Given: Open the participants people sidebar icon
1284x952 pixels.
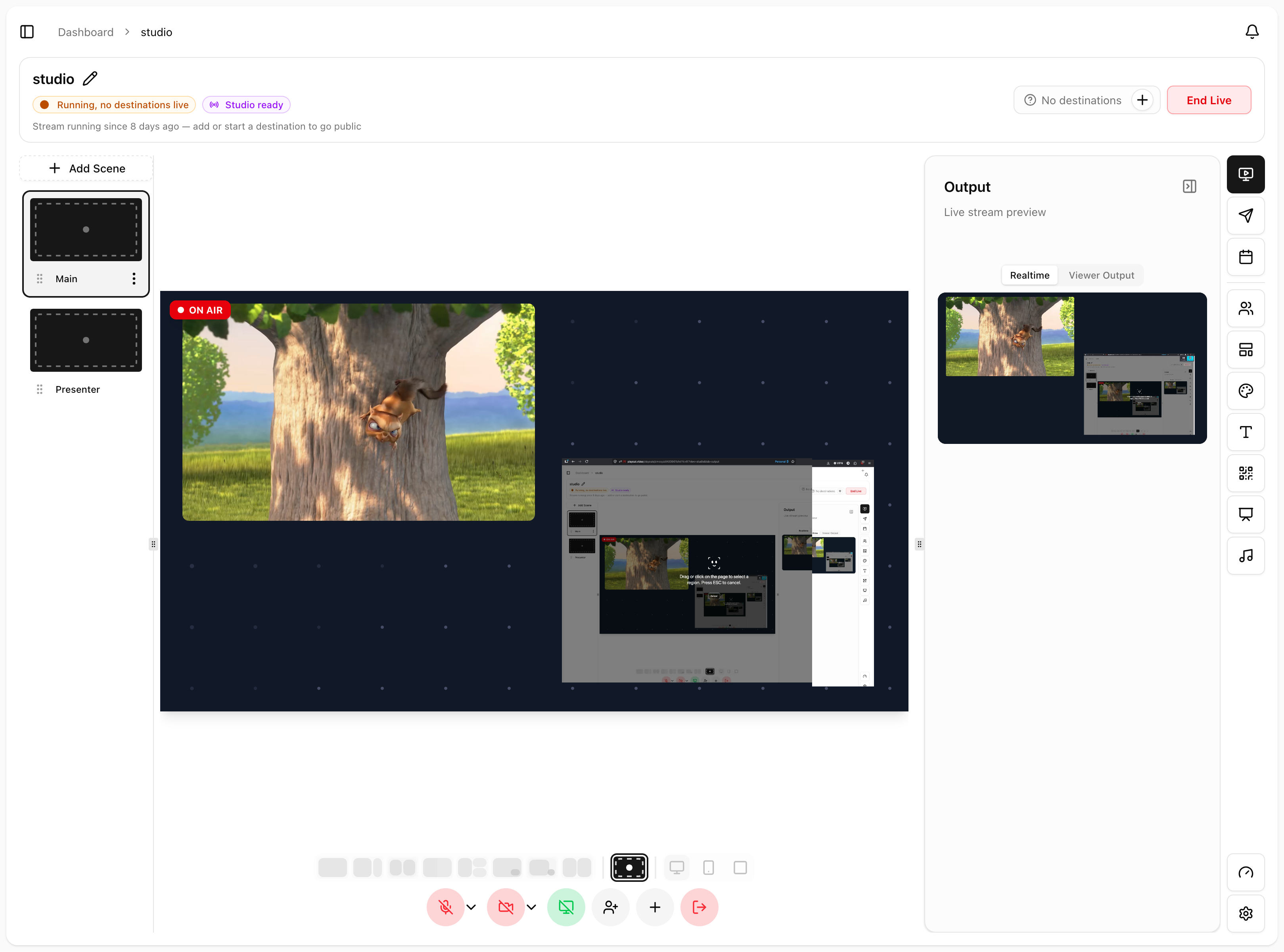Looking at the screenshot, I should (x=1246, y=308).
